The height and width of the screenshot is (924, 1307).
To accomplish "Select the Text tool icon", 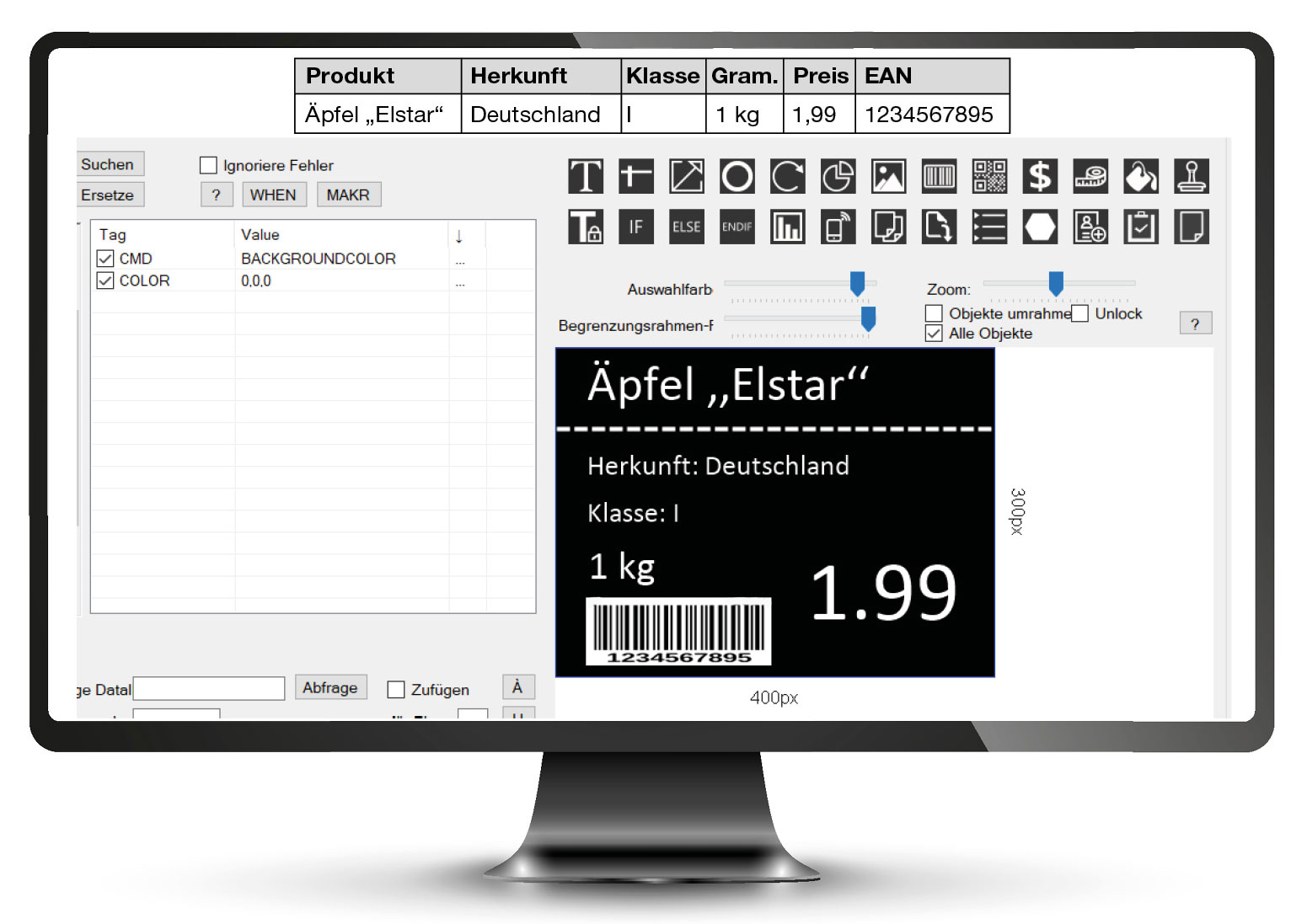I will 586,177.
